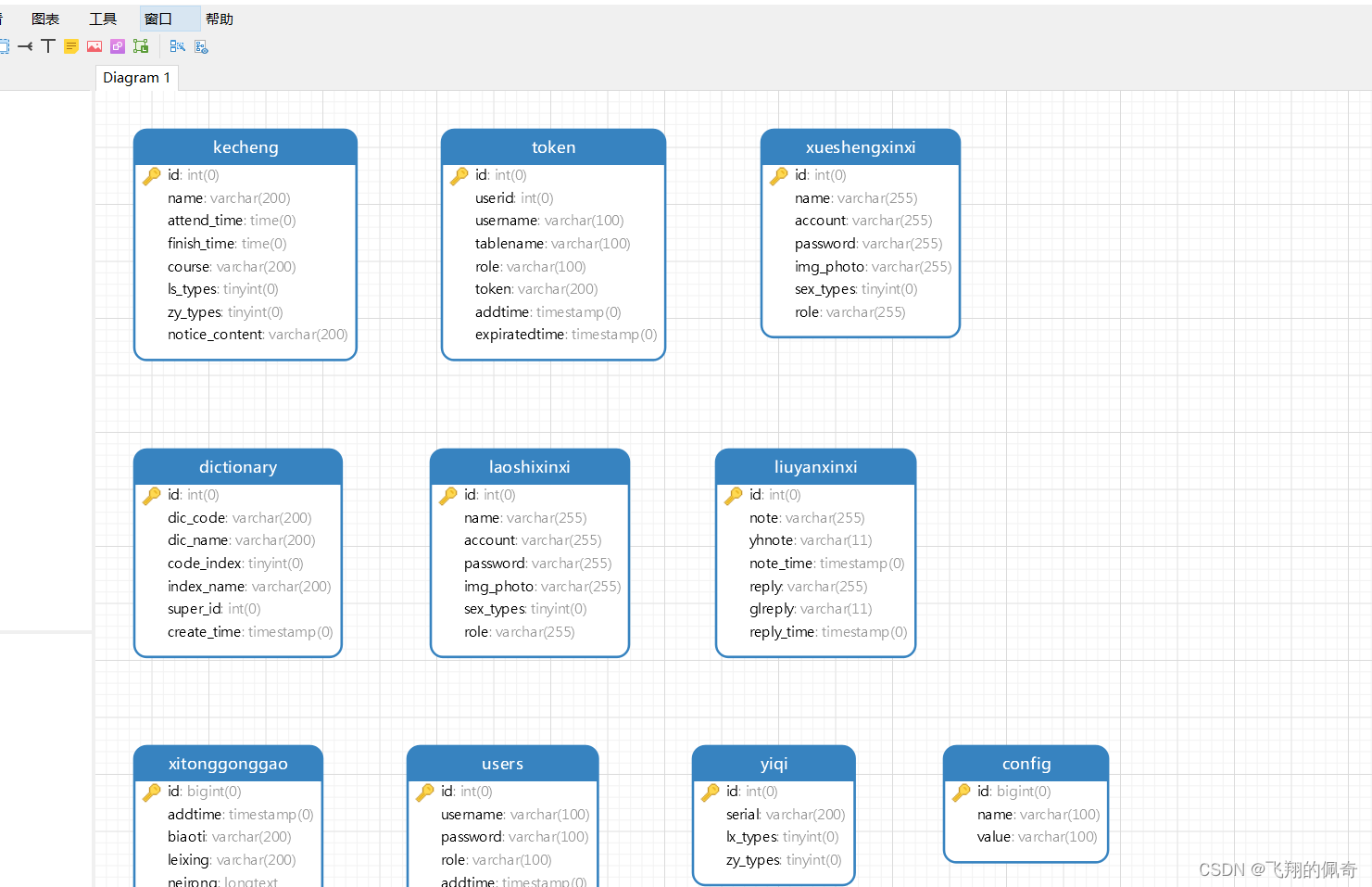
Task: Click the auto layout toolbar icon
Action: coord(177,46)
